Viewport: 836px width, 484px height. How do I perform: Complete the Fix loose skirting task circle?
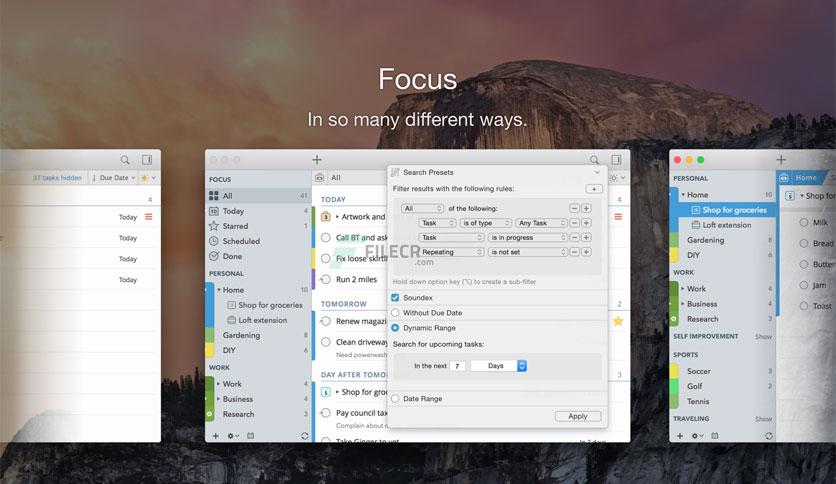tap(326, 259)
